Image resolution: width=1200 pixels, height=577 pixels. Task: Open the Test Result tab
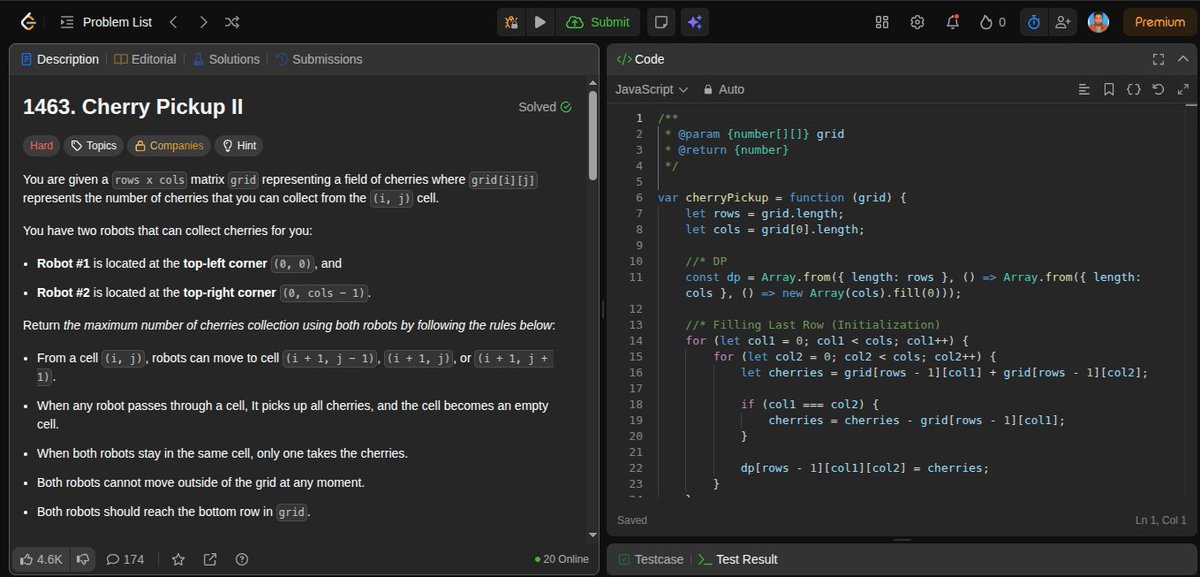738,559
